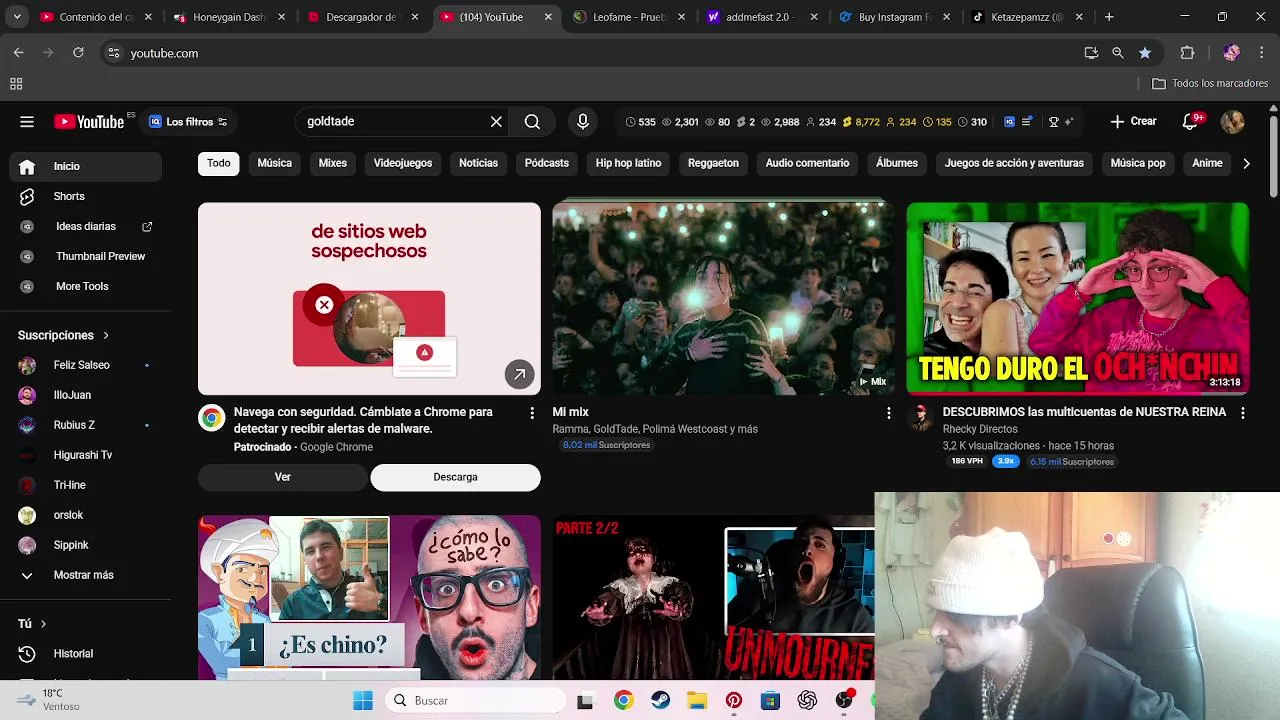Click the search magnifier button
The height and width of the screenshot is (720, 1280).
pos(532,122)
